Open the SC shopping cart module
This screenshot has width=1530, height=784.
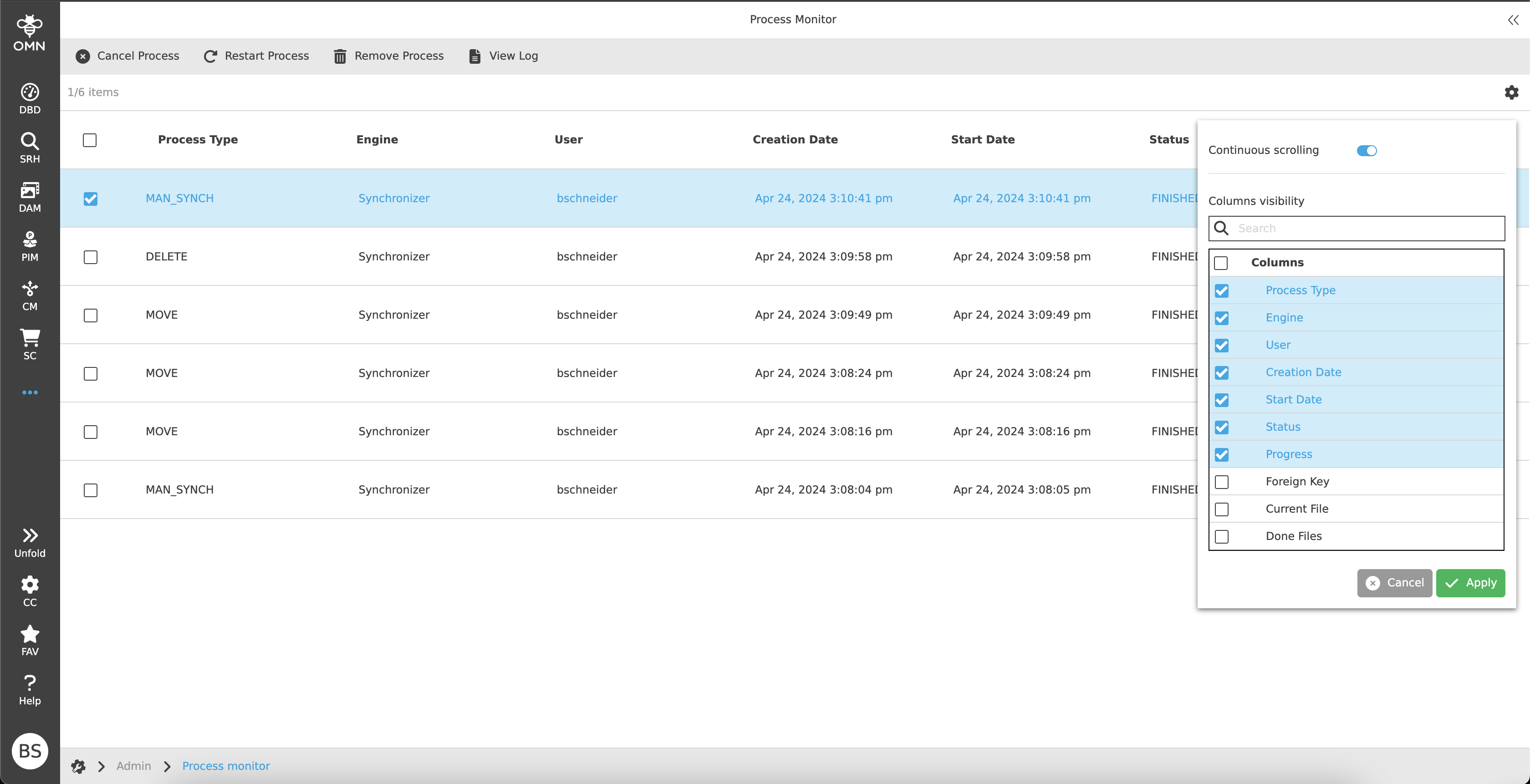tap(30, 345)
